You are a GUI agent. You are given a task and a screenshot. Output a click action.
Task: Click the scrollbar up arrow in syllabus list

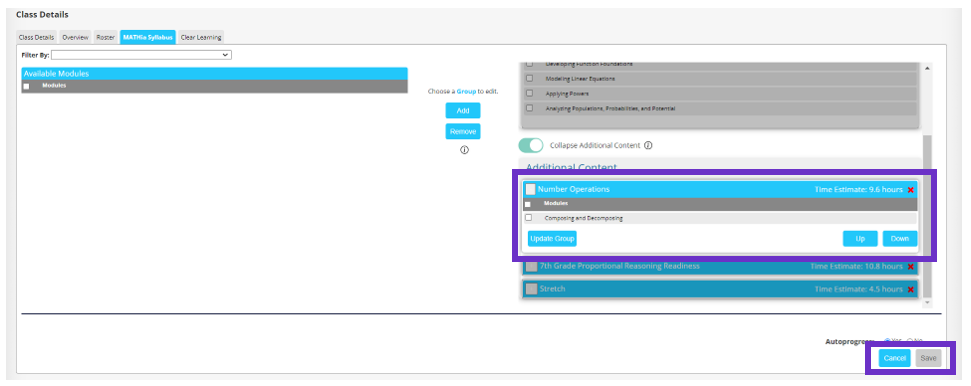927,68
